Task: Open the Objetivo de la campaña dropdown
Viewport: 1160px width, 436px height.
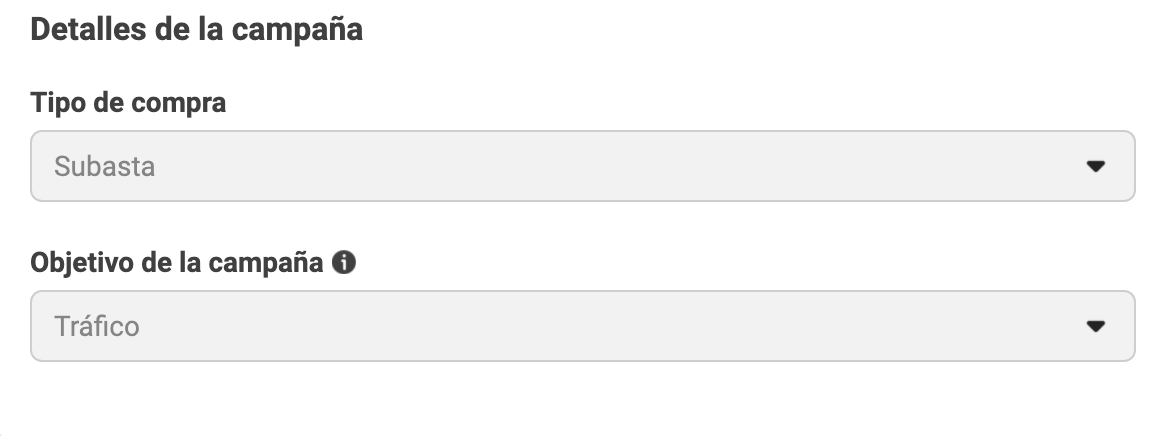Action: tap(582, 326)
